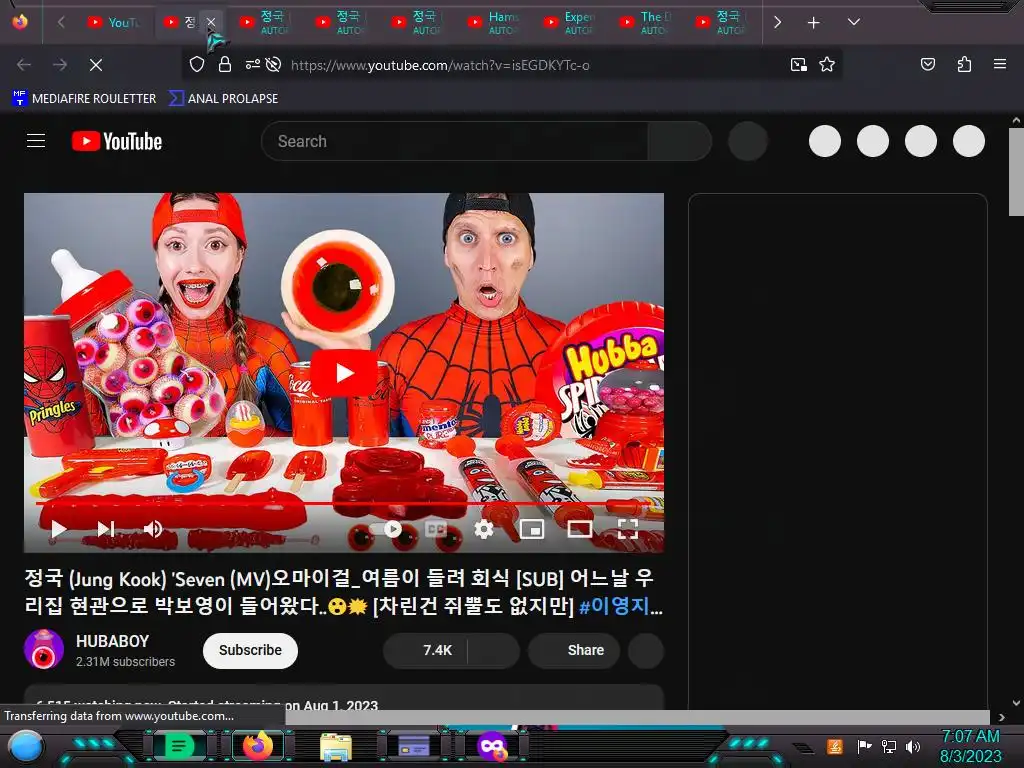Viewport: 1024px width, 768px height.
Task: Open clock showing 7:07 AM
Action: click(x=970, y=746)
